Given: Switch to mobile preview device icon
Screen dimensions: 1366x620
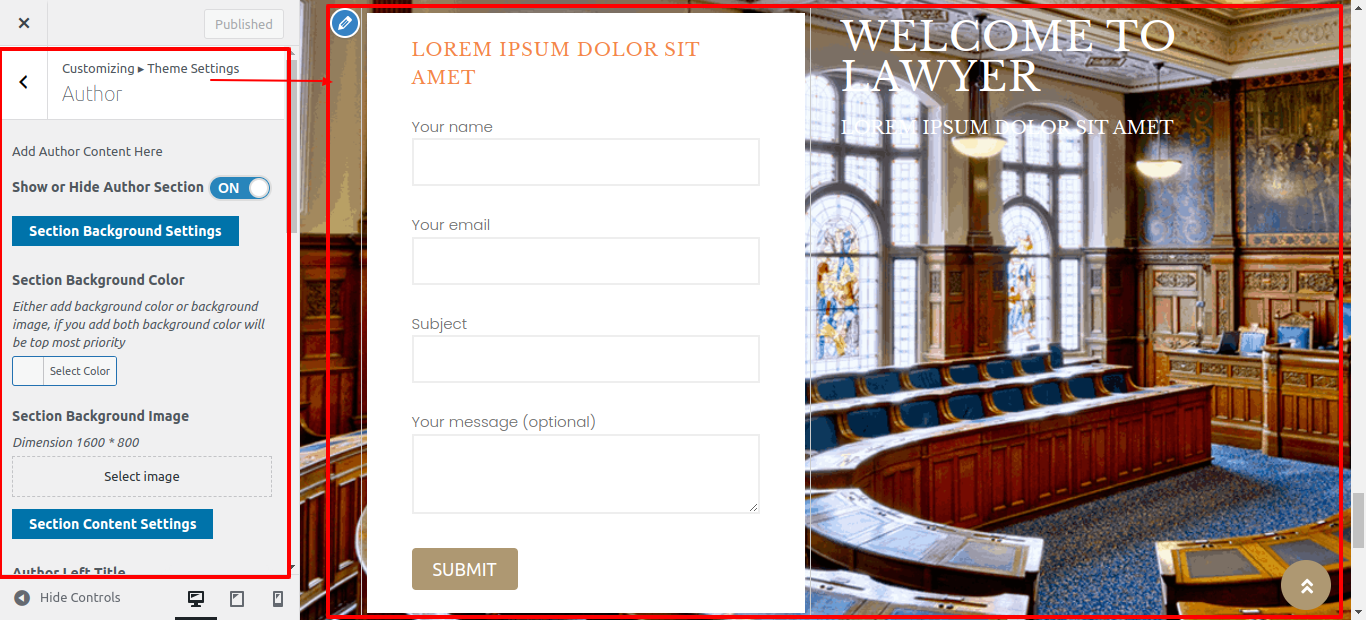Looking at the screenshot, I should point(278,599).
